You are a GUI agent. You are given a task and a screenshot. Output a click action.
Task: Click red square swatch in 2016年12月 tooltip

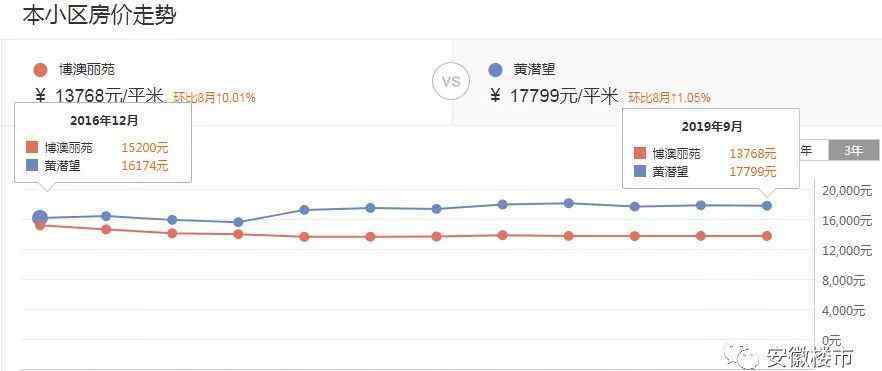point(32,148)
